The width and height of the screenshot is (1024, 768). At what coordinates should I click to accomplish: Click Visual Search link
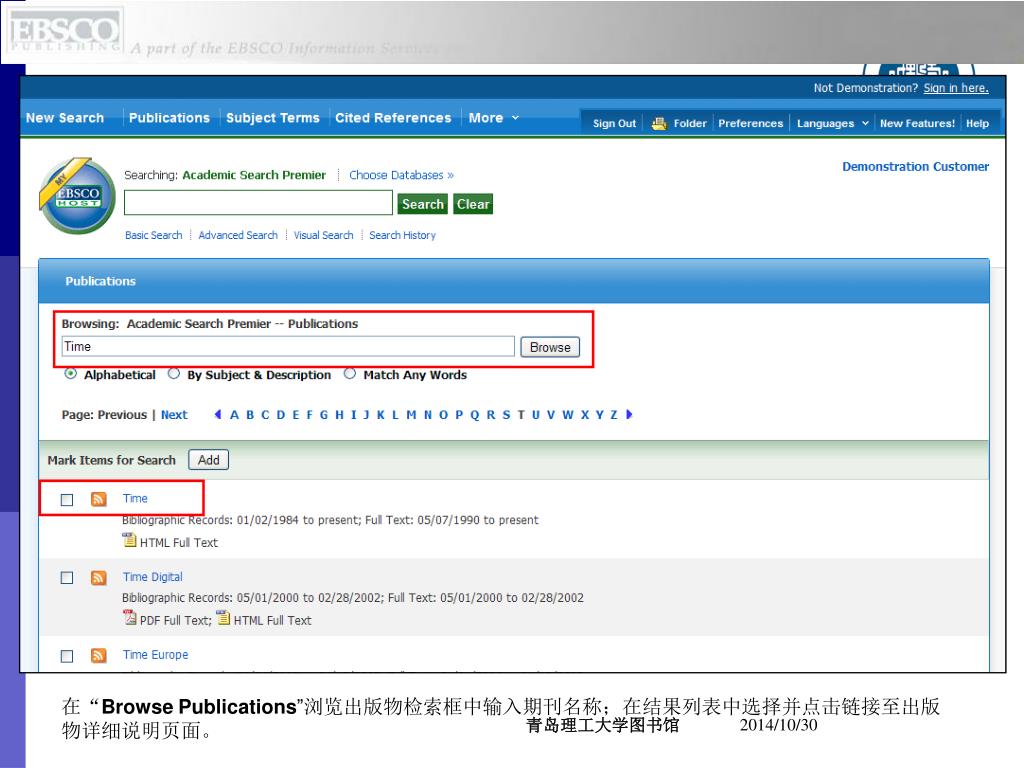[x=323, y=235]
